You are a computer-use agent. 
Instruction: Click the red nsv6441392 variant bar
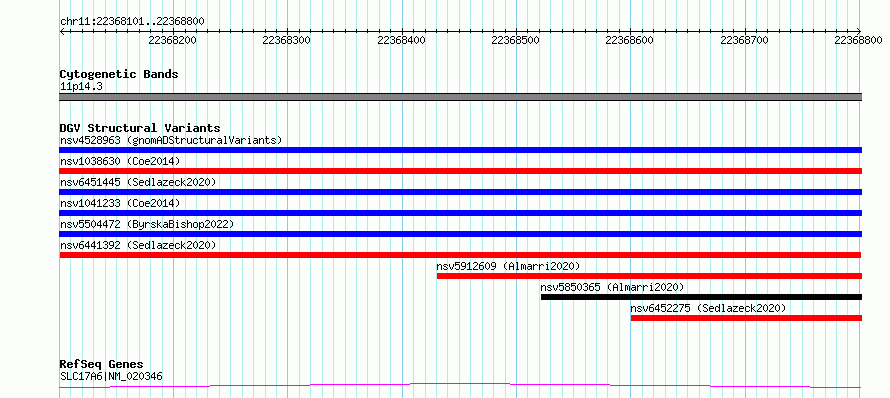(x=460, y=255)
